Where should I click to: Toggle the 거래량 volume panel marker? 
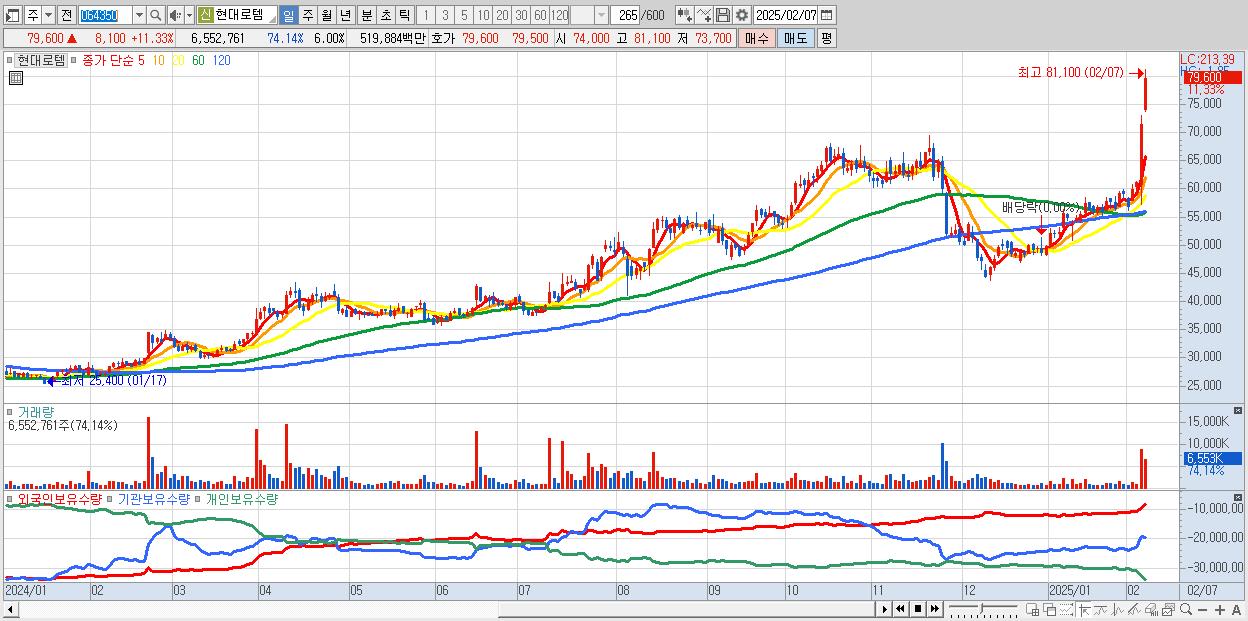tap(10, 411)
